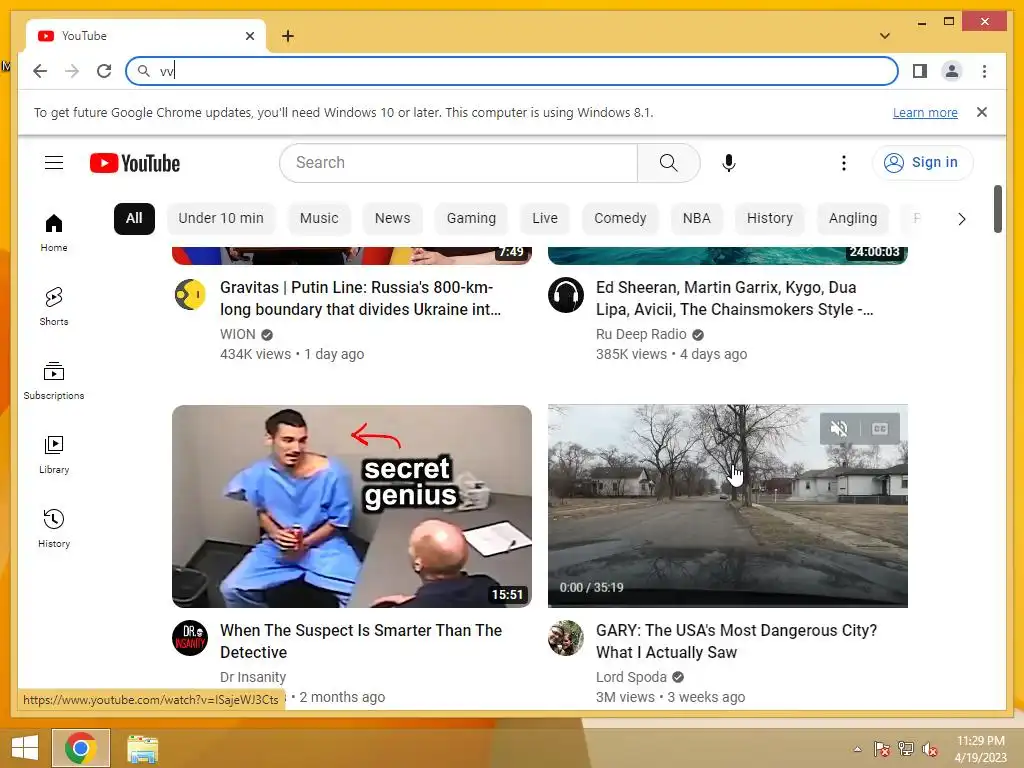Screen dimensions: 1024x768
Task: Select the History chip
Action: tap(769, 218)
